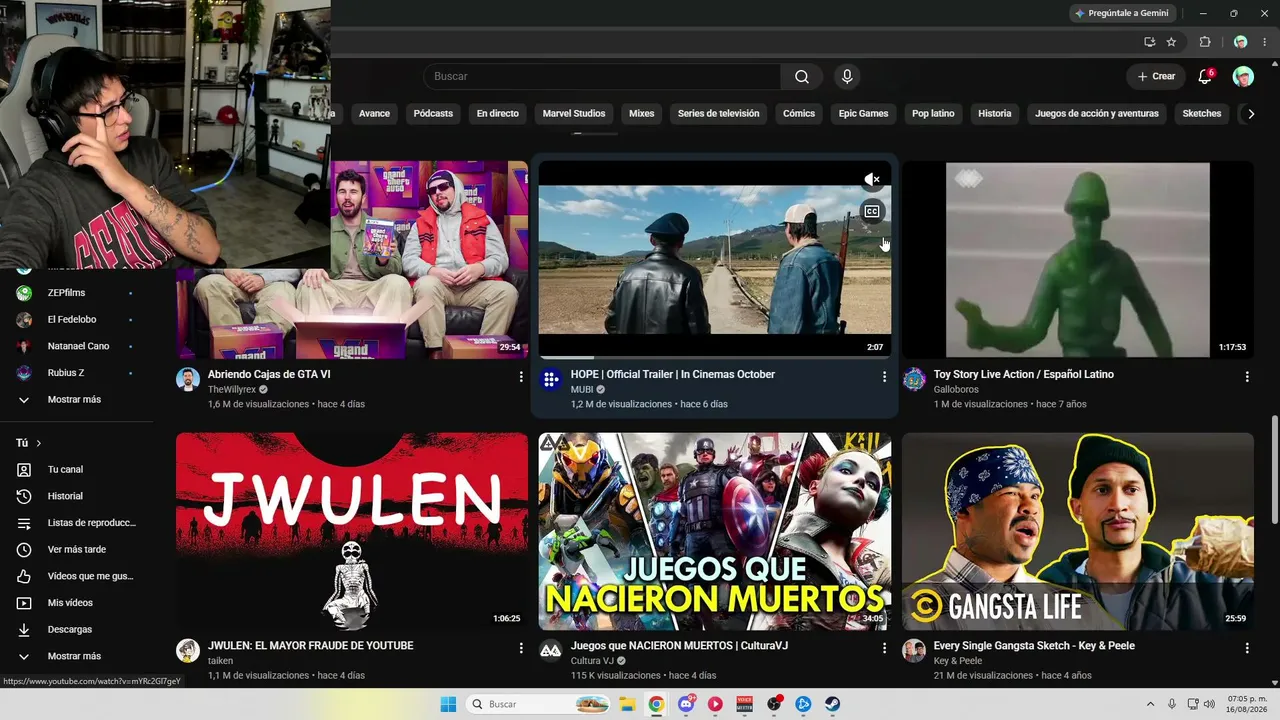The image size is (1280, 720).
Task: Select the Marvel Studios chip
Action: (x=574, y=114)
